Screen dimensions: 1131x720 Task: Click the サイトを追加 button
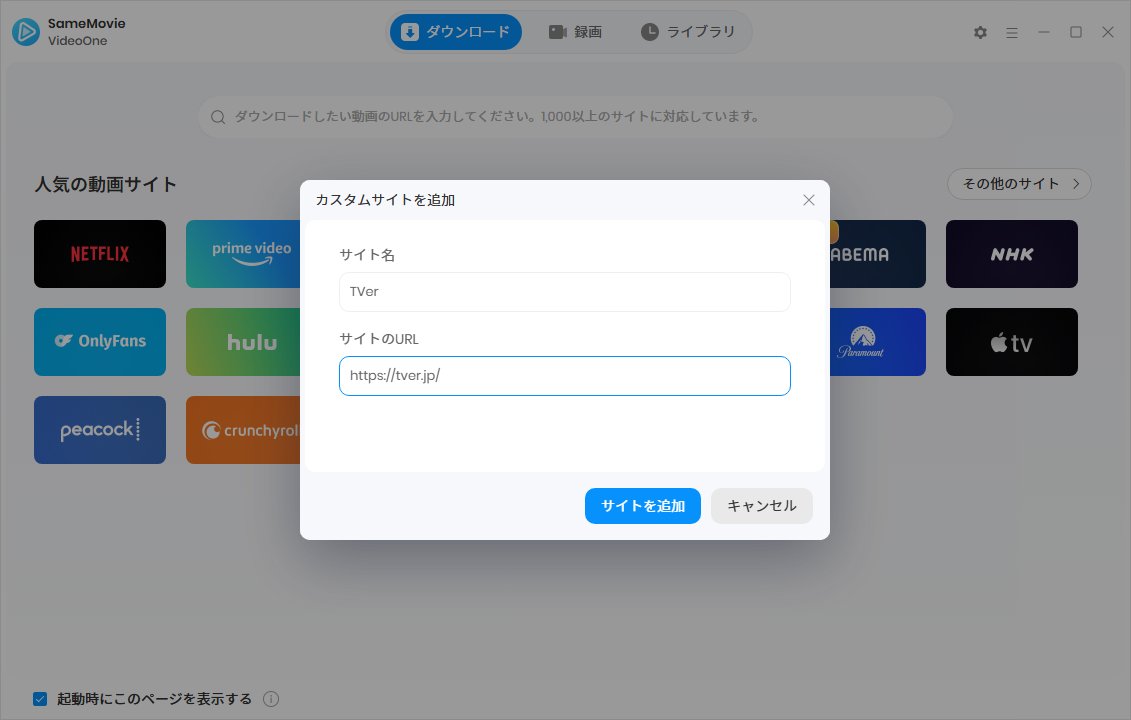tap(643, 506)
